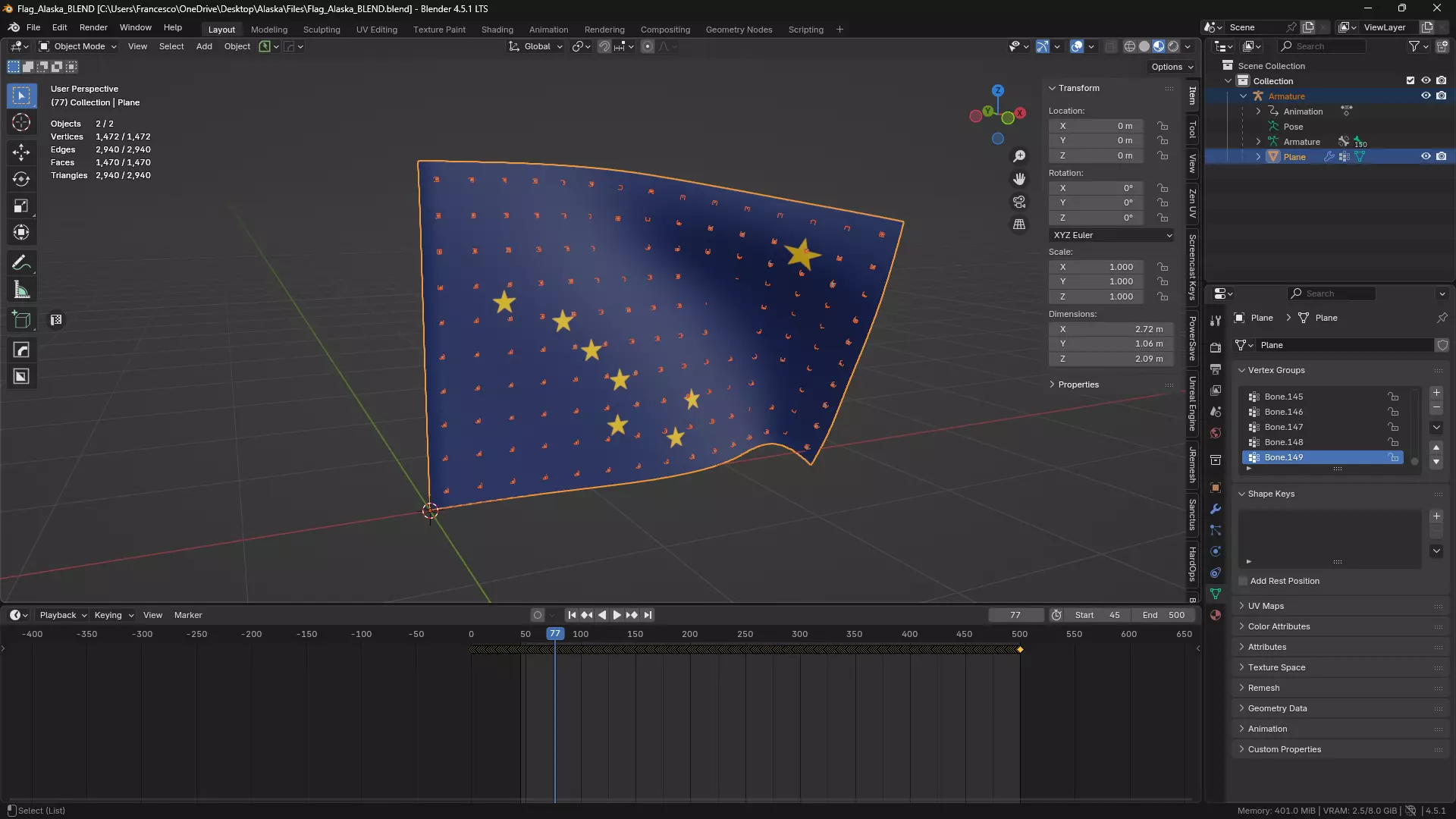Select the Add Cube tool

(x=21, y=320)
